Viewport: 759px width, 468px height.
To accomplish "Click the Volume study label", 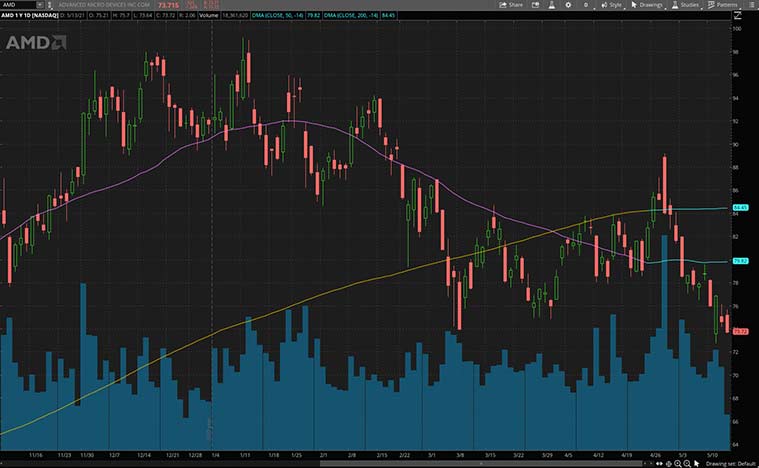I will [x=207, y=17].
